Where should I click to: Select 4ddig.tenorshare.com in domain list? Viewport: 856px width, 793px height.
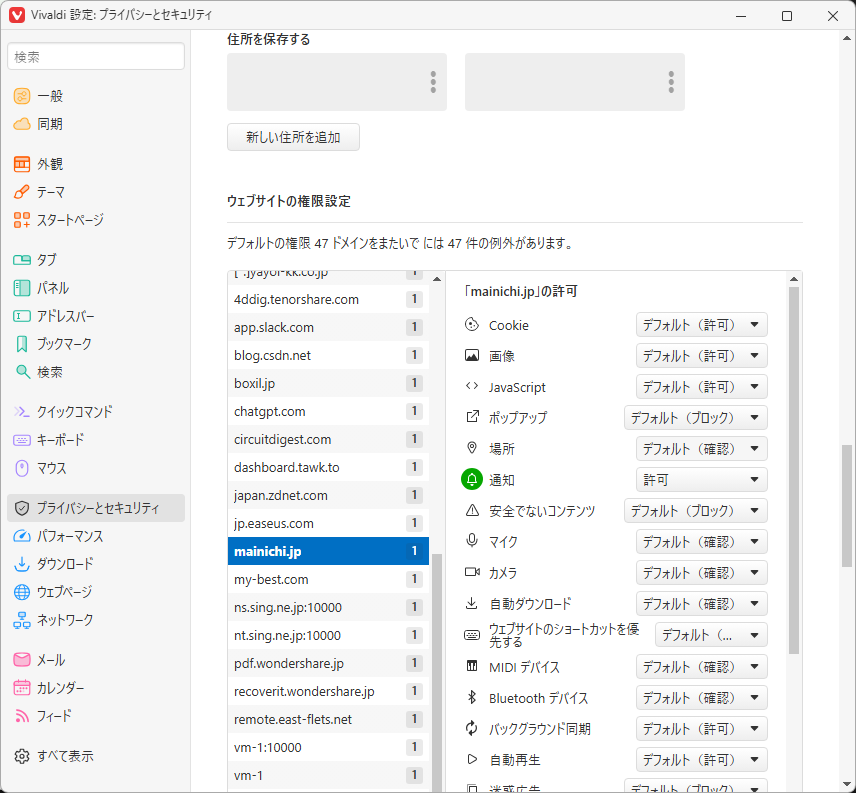328,299
